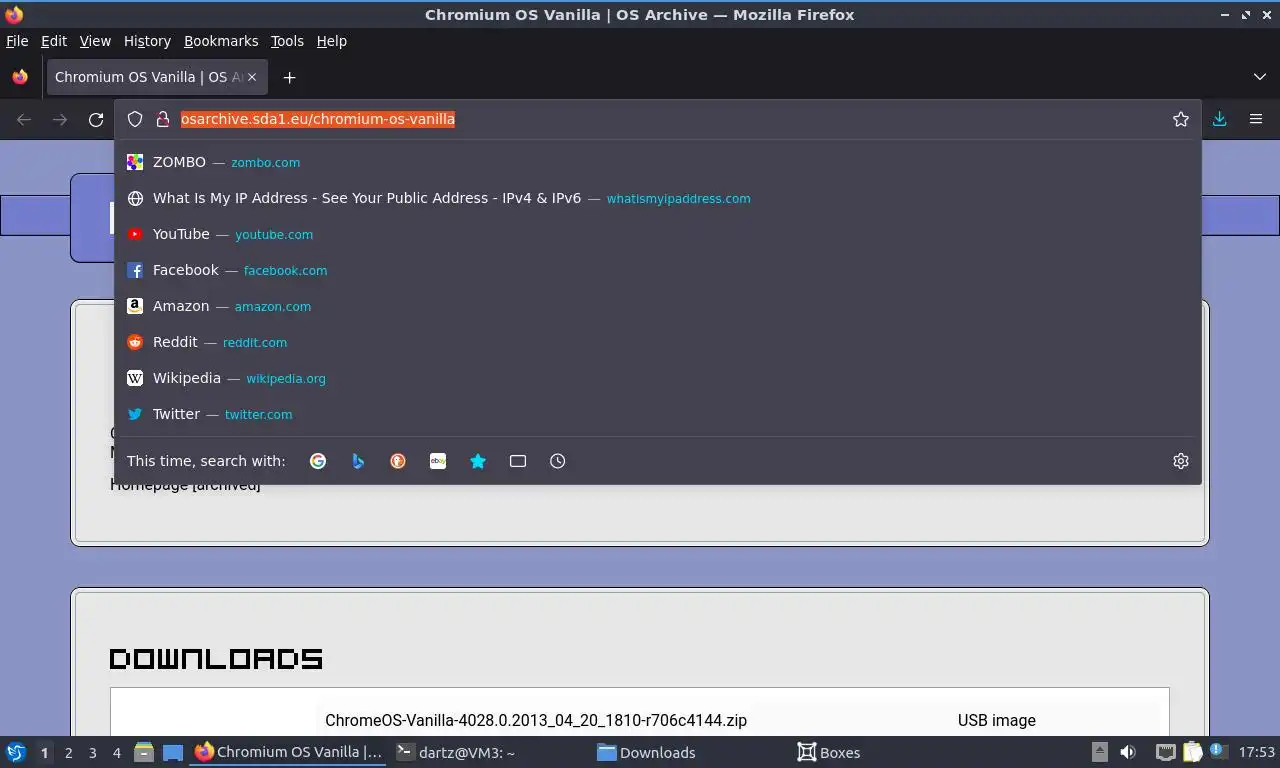Open the Downloads panel arrow icon
Image resolution: width=1280 pixels, height=768 pixels.
point(1220,119)
